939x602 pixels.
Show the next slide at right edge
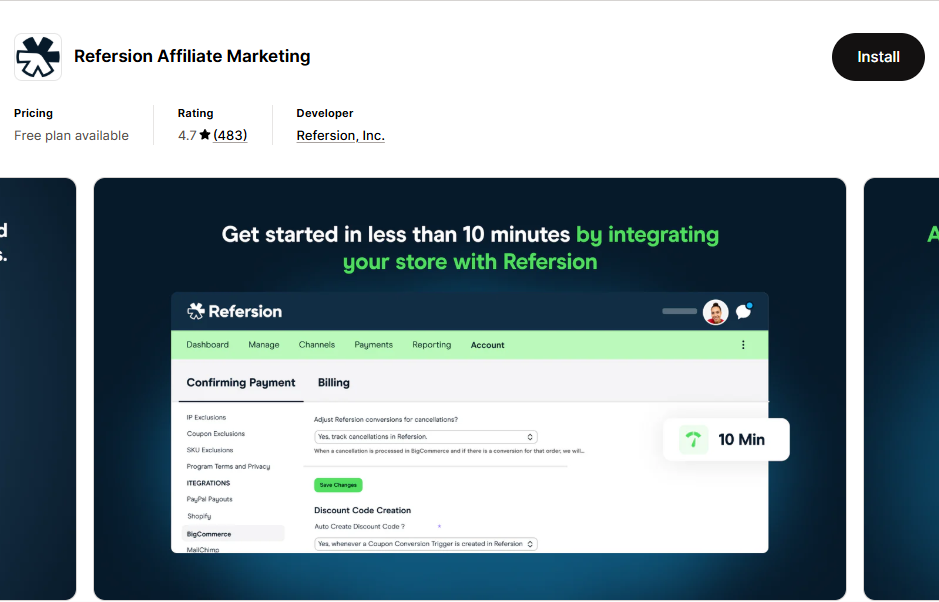pos(901,388)
